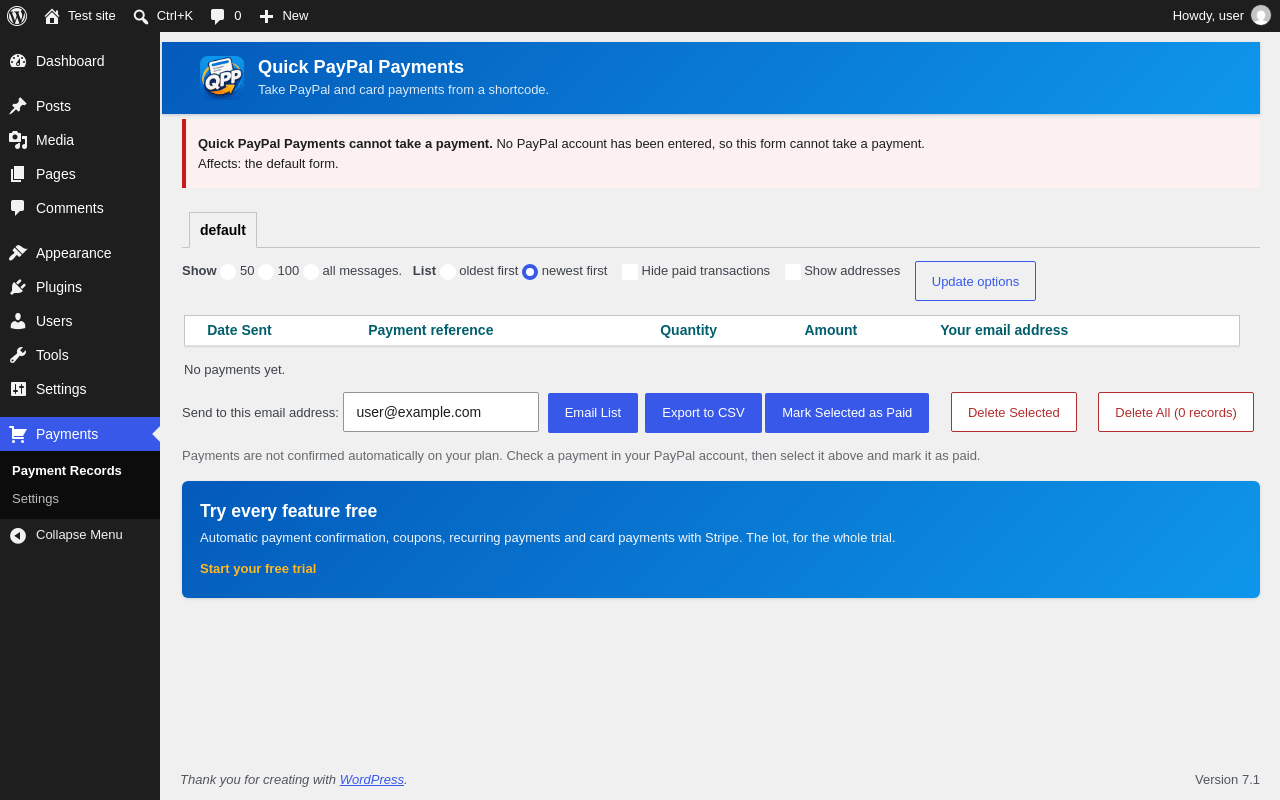Click the comments bubble icon in the admin bar

(x=218, y=16)
